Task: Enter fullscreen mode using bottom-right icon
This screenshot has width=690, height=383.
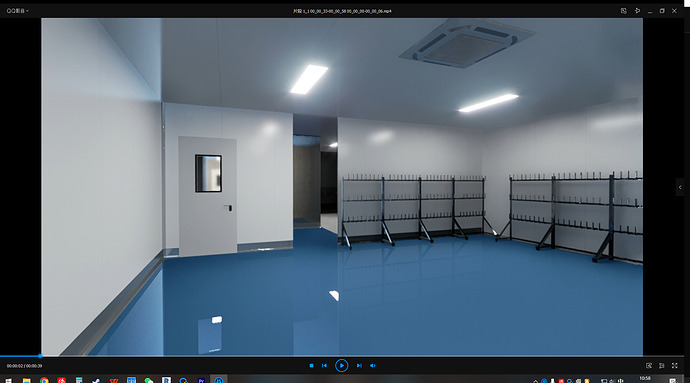Action: [x=675, y=365]
